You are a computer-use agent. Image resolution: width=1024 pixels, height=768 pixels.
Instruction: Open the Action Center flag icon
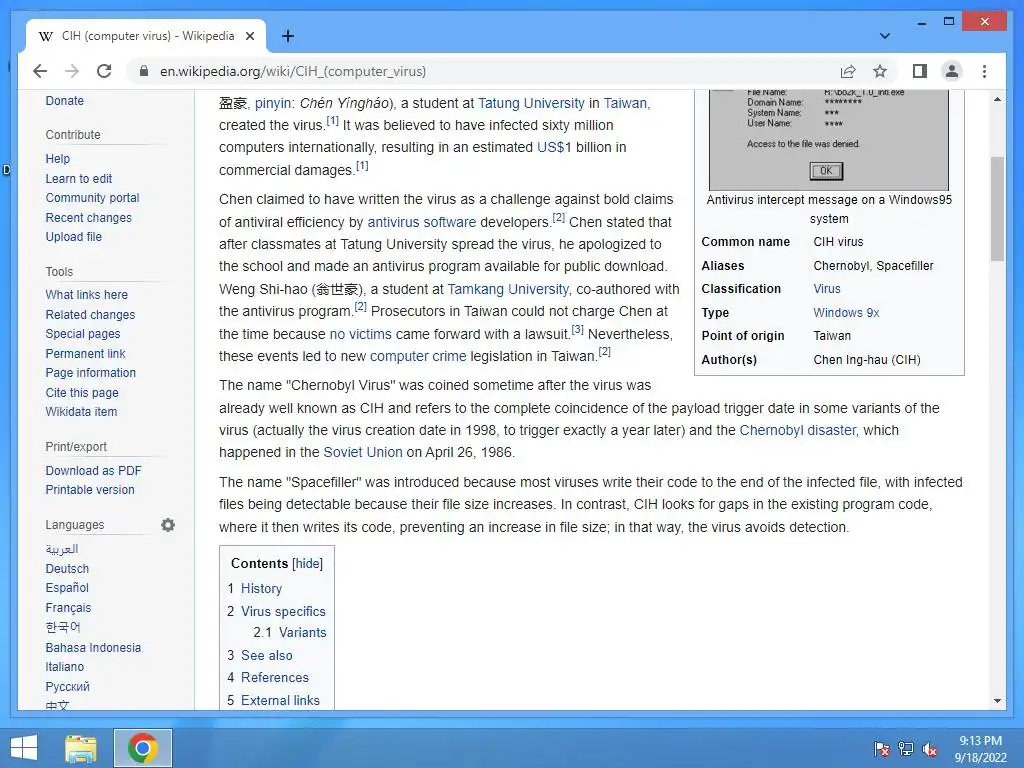[x=882, y=748]
